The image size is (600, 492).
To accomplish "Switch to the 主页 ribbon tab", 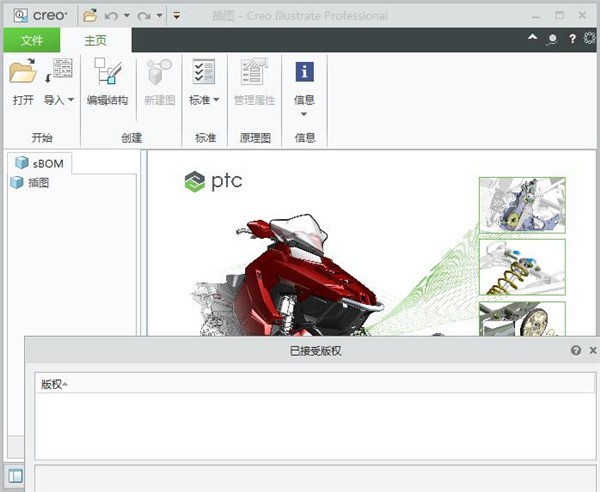I will point(95,40).
